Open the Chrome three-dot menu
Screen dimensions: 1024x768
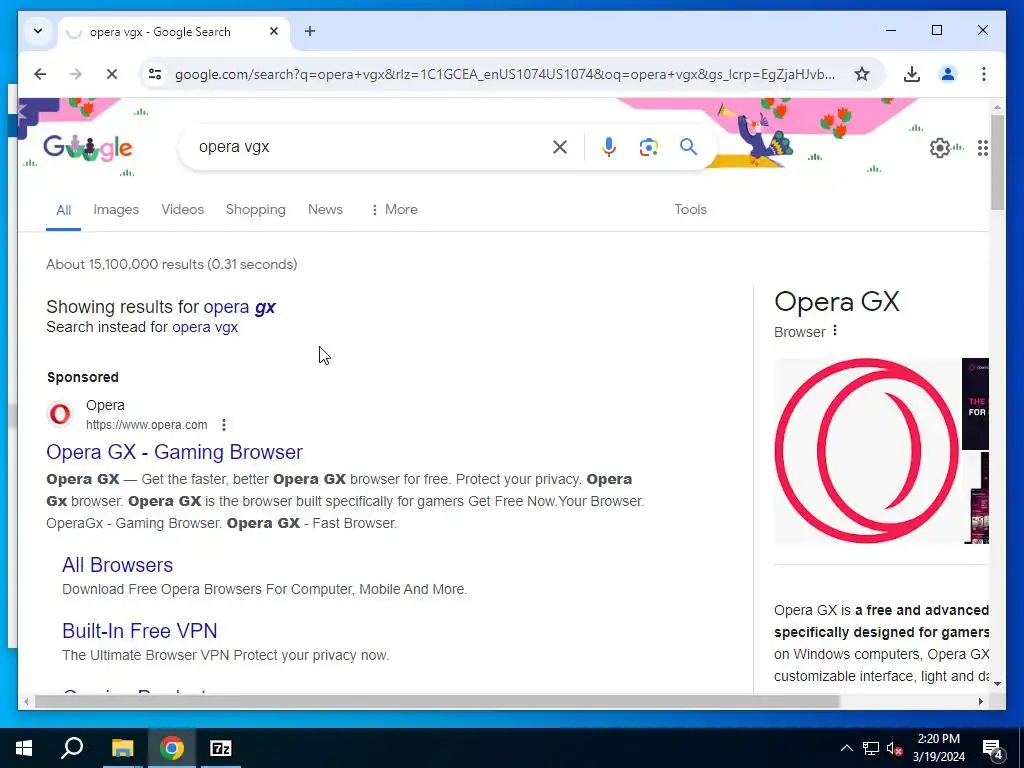point(984,74)
